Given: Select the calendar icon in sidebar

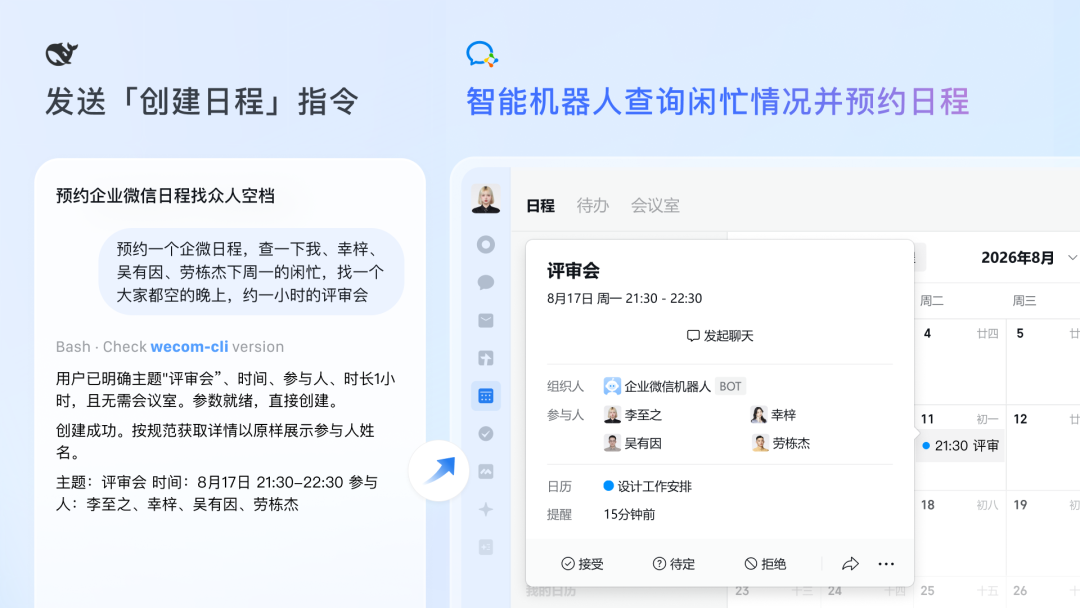Looking at the screenshot, I should pyautogui.click(x=486, y=396).
